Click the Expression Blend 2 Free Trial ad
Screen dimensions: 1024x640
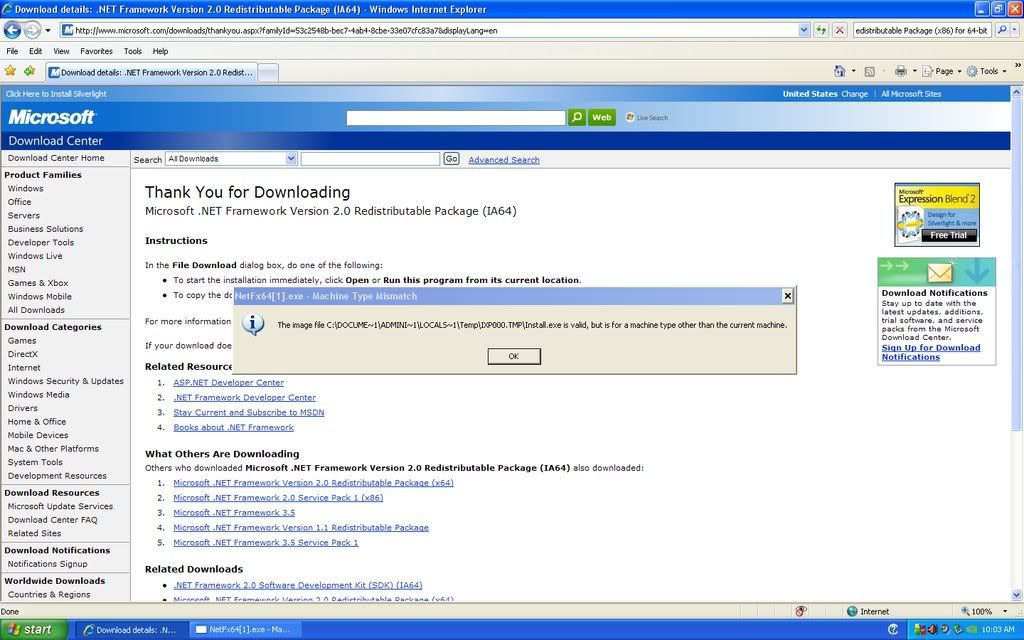pos(936,214)
